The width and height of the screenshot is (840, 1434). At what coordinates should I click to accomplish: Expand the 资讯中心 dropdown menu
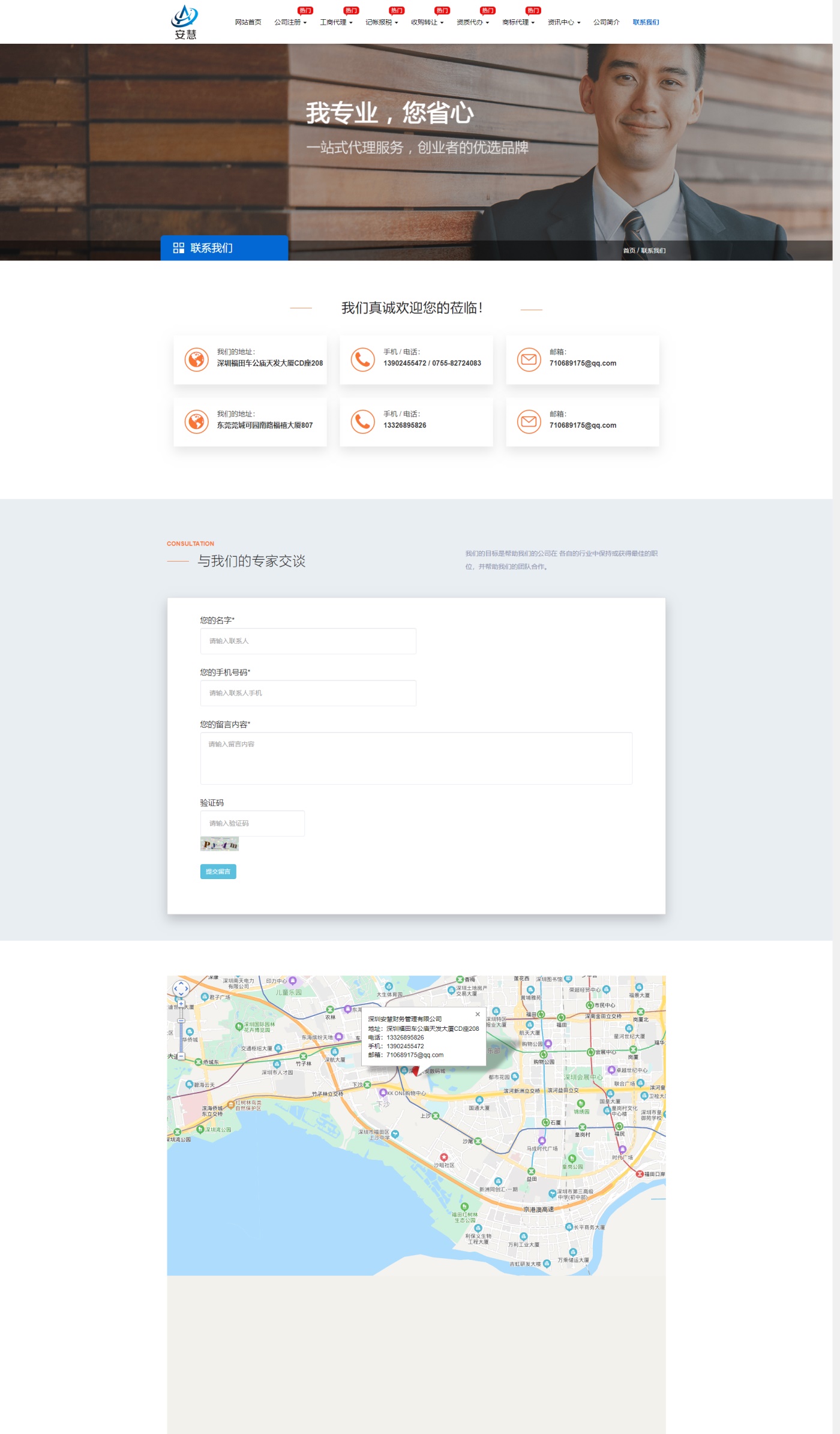tap(564, 22)
